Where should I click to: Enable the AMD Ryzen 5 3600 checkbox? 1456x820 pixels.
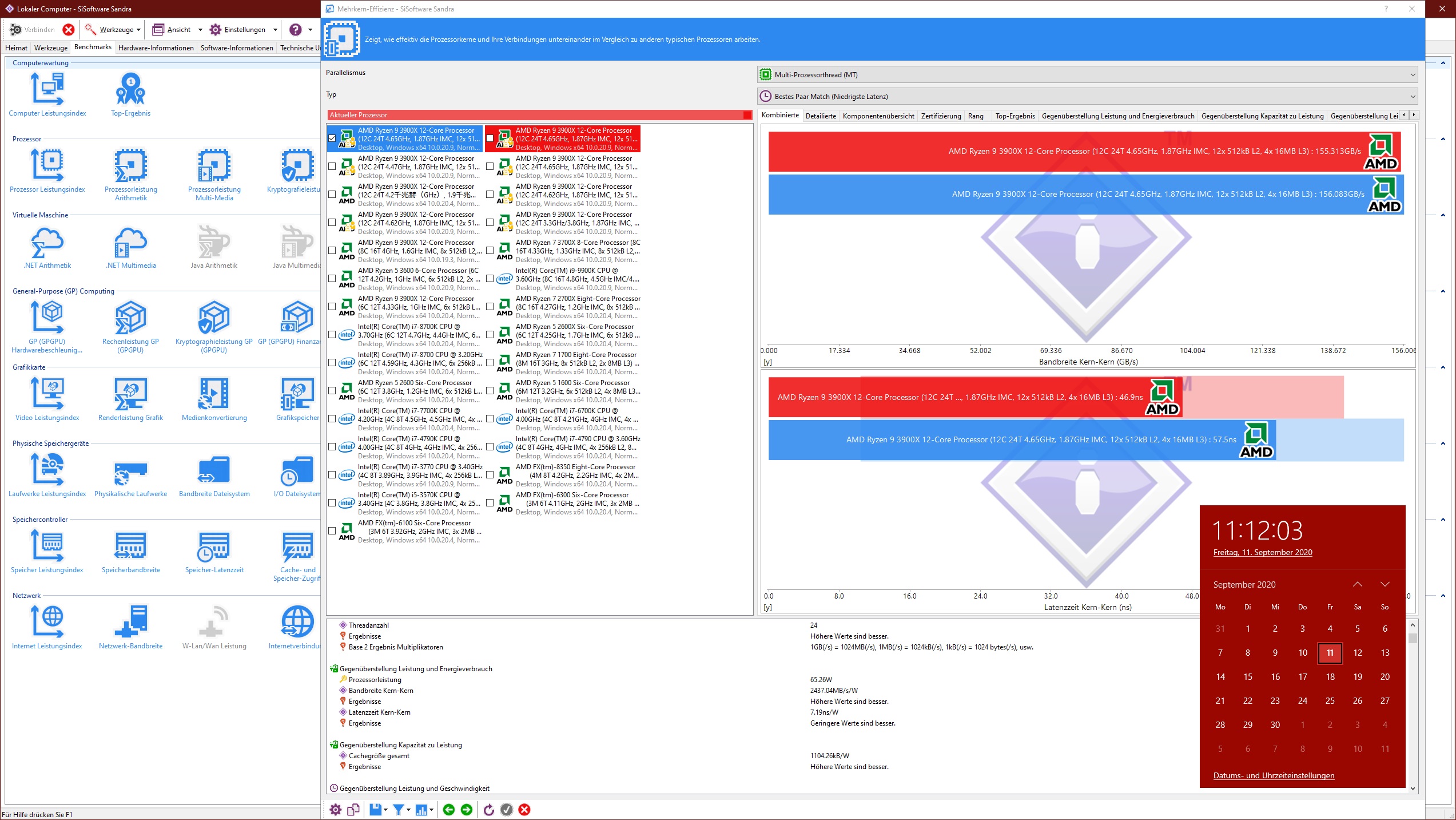tap(332, 279)
